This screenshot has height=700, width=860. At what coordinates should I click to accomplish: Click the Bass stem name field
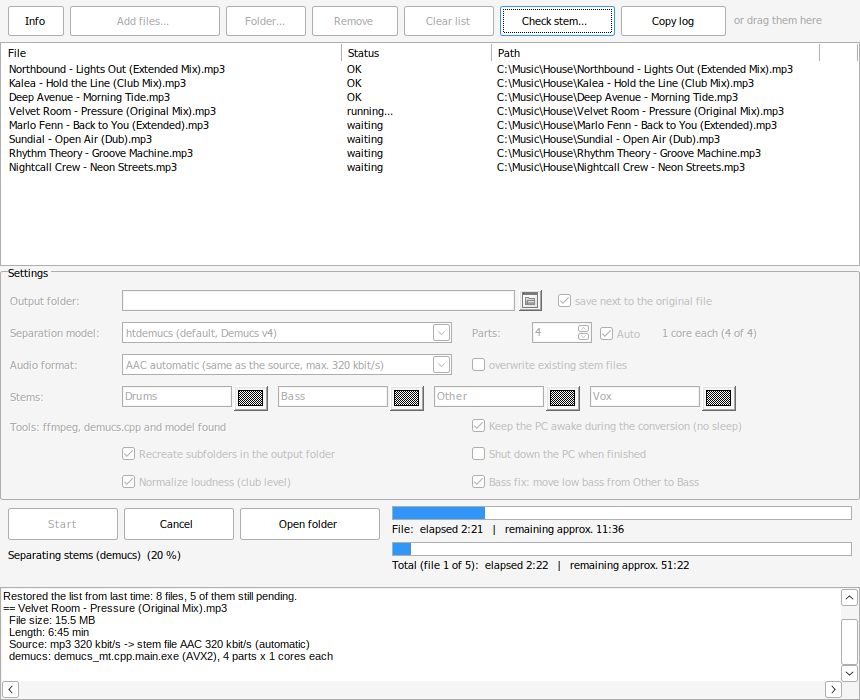tap(332, 396)
